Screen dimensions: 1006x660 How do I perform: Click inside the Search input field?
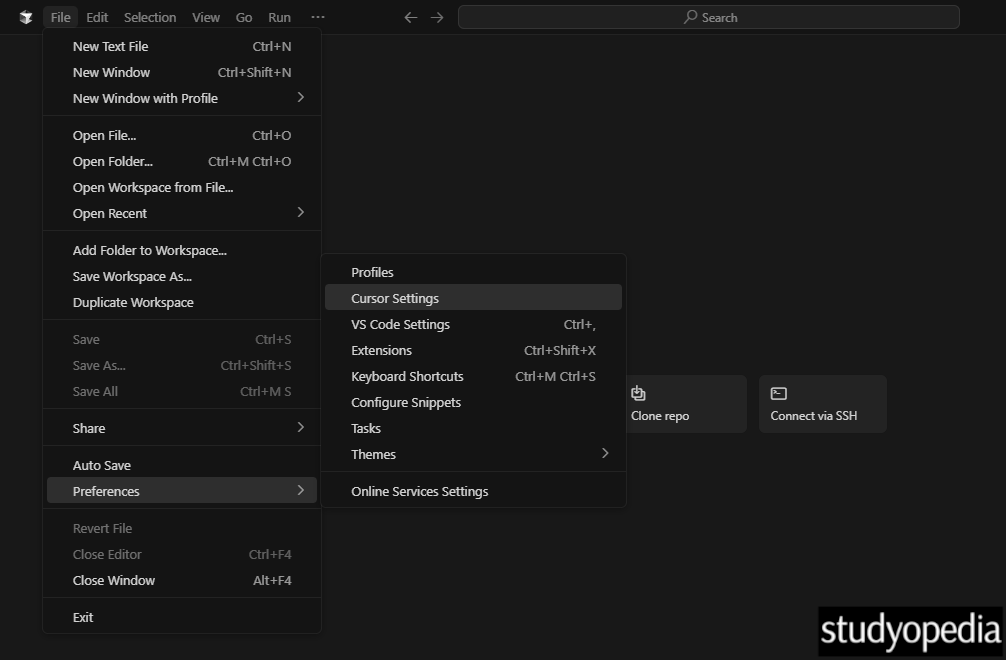tap(710, 17)
